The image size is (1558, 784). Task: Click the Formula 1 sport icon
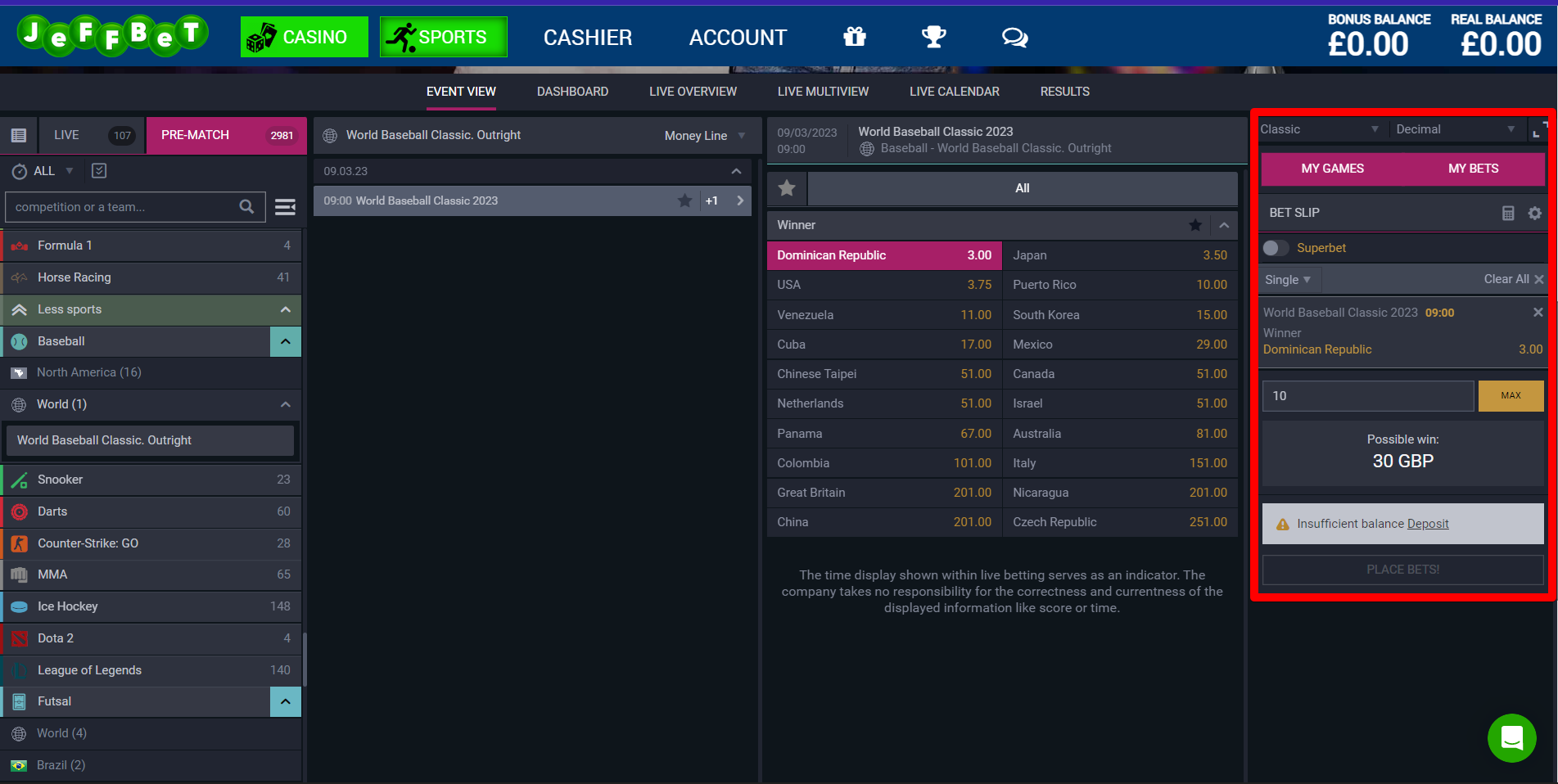[x=20, y=246]
